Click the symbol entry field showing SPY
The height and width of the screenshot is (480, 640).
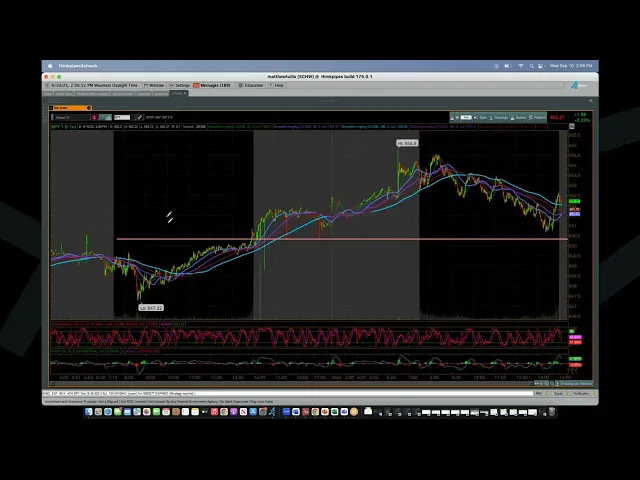coord(122,118)
